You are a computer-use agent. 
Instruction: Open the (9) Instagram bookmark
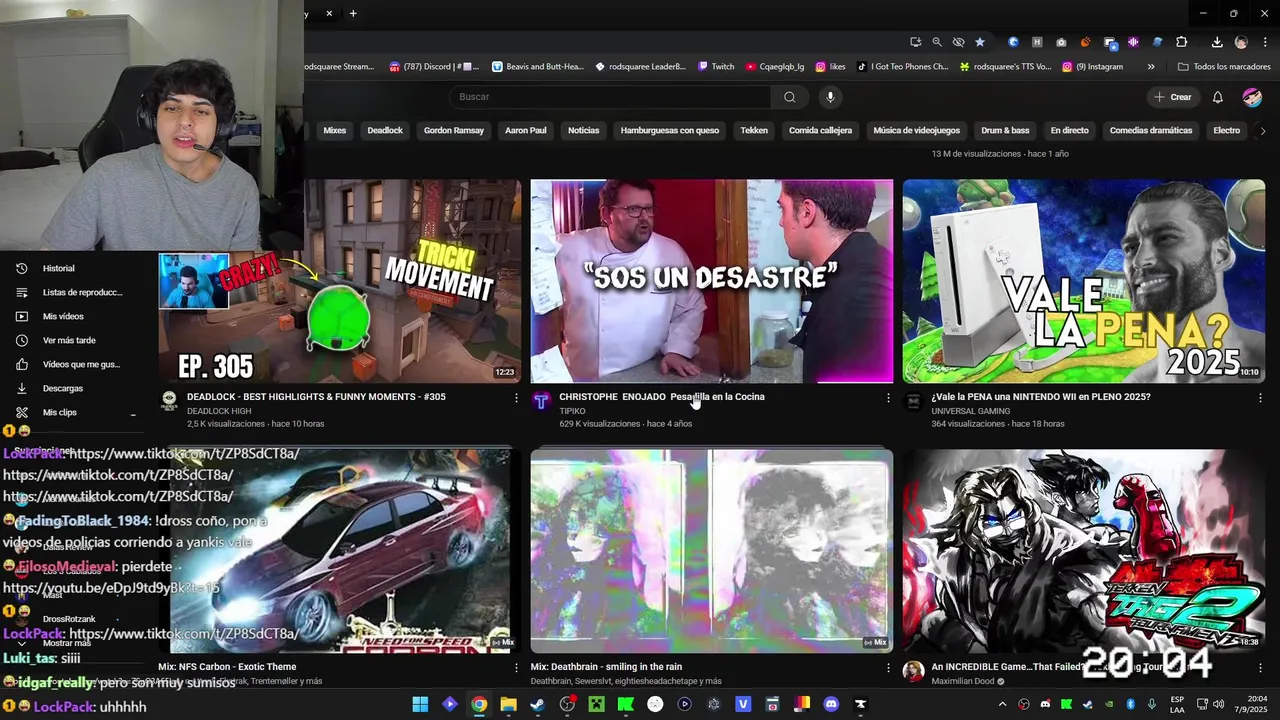tap(1093, 67)
